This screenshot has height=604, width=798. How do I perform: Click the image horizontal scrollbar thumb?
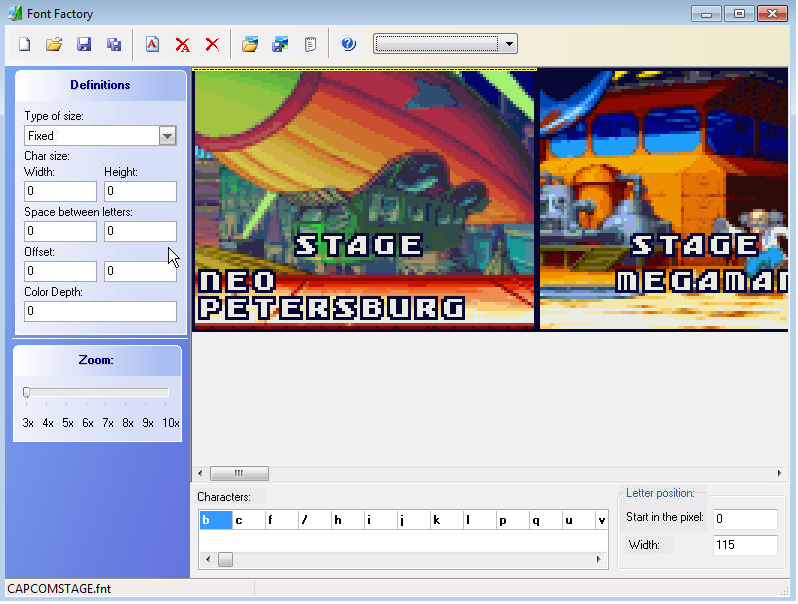(x=239, y=474)
